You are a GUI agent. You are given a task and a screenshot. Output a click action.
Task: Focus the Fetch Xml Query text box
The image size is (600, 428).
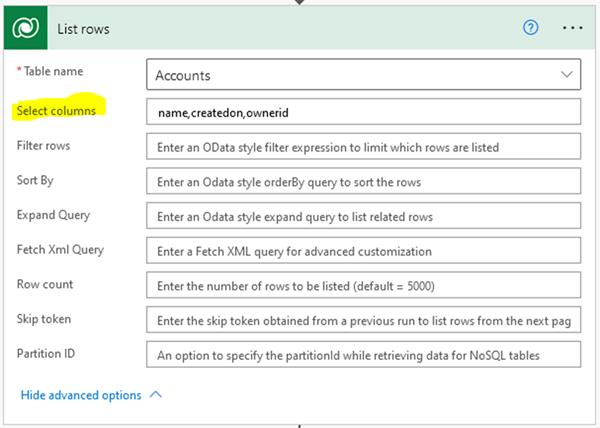[x=362, y=251]
